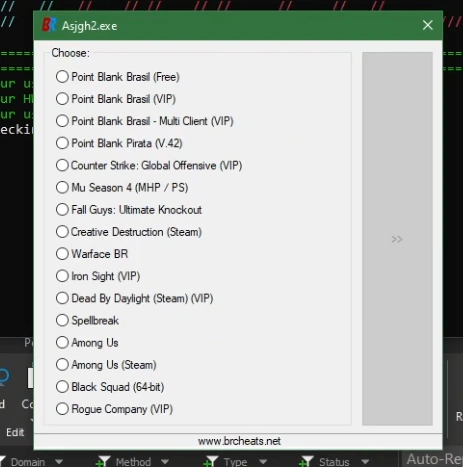The image size is (463, 467).
Task: Click the >> next button panel
Action: 397,239
